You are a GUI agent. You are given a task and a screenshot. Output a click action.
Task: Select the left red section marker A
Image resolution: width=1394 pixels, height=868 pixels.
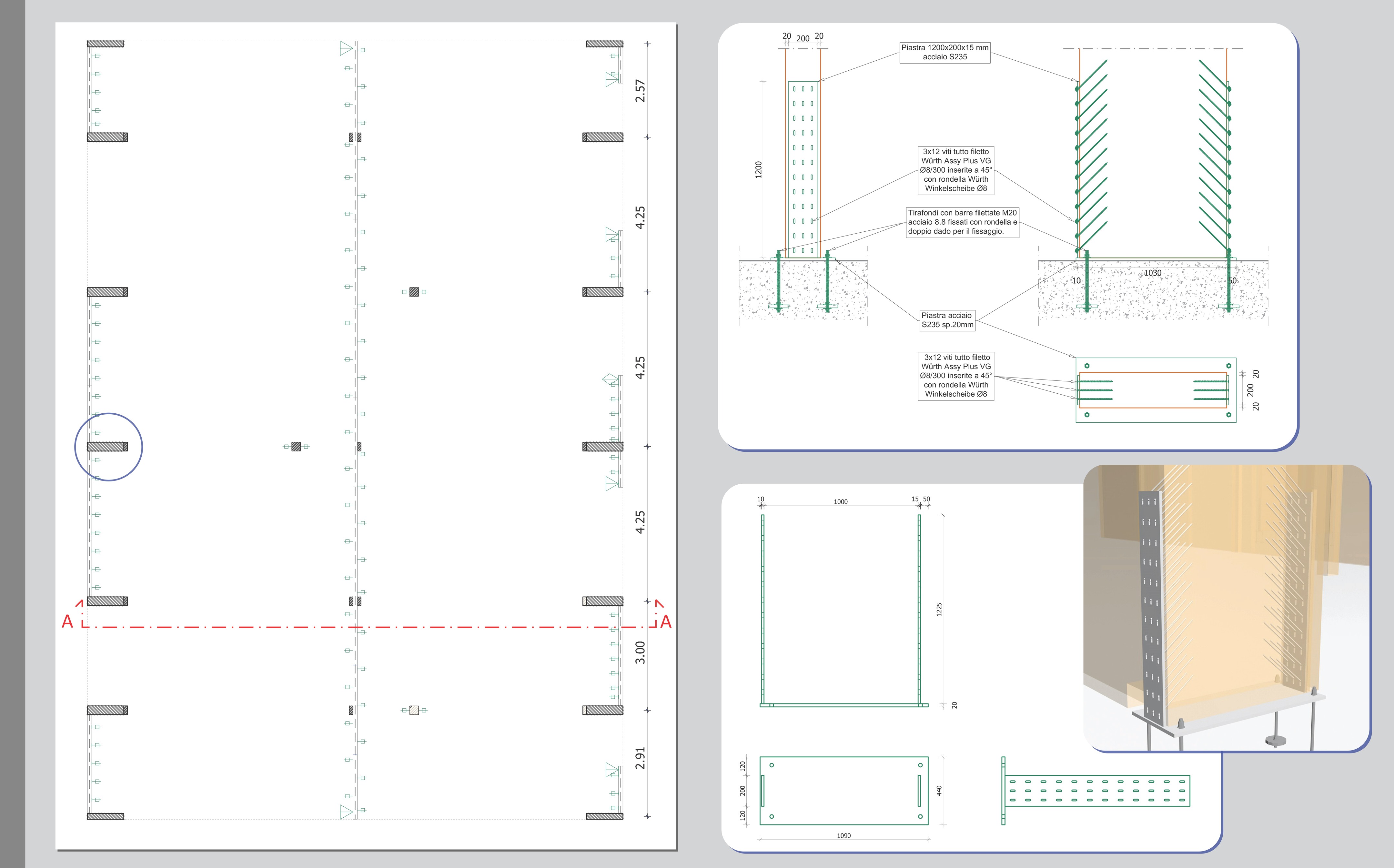(x=68, y=621)
